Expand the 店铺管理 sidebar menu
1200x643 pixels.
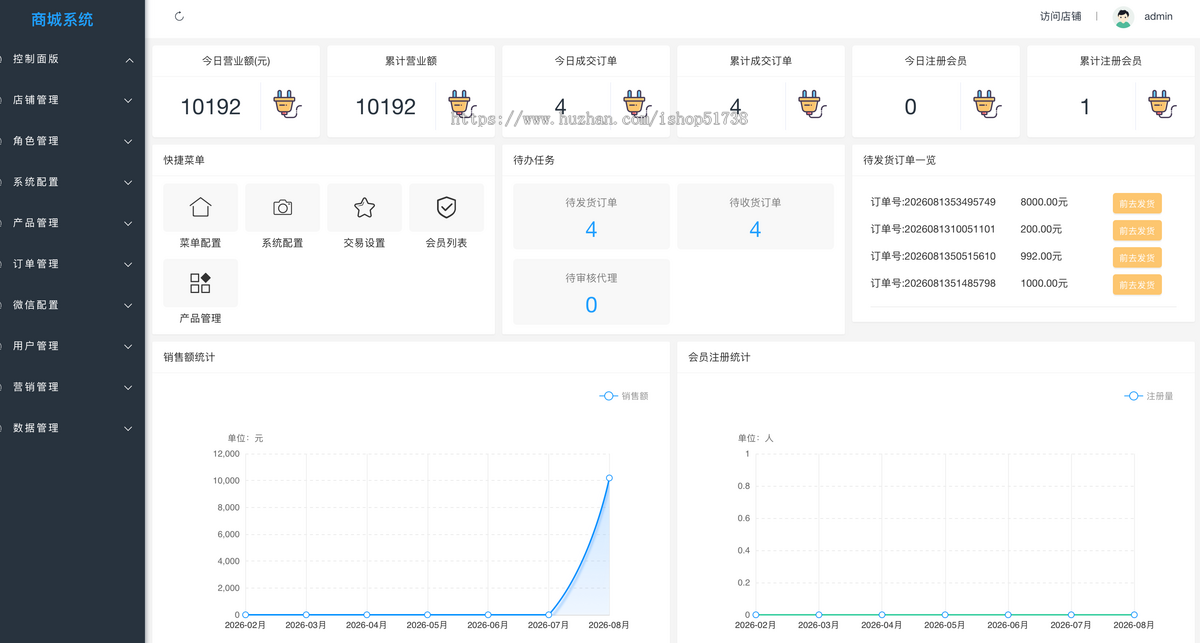tap(72, 100)
